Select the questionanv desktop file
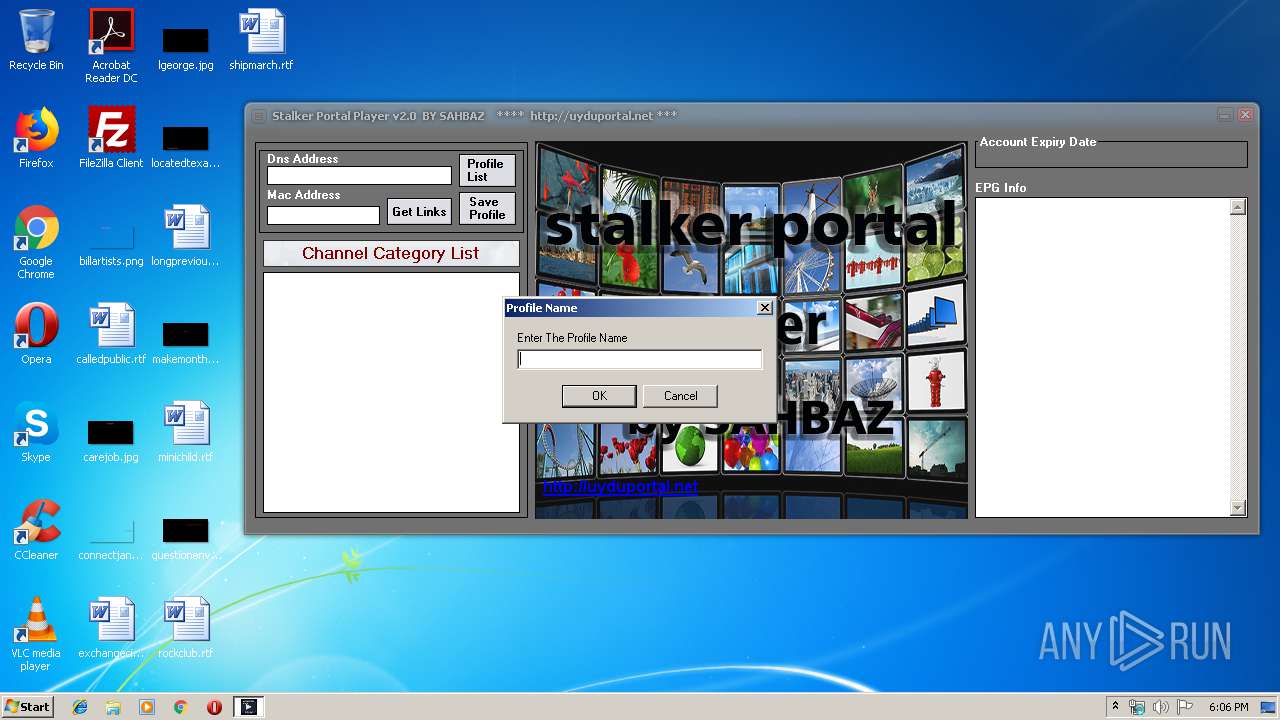The width and height of the screenshot is (1280, 720). pyautogui.click(x=186, y=536)
